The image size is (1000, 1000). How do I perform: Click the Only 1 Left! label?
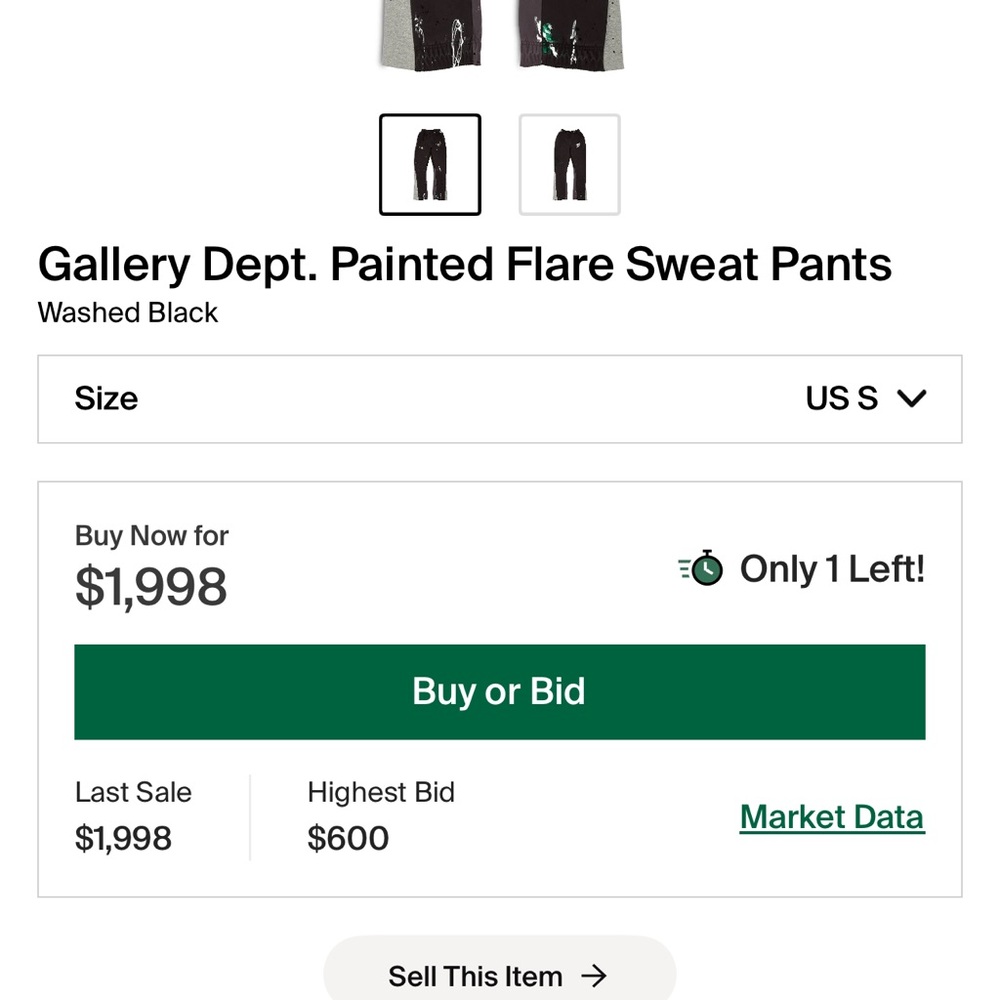831,568
